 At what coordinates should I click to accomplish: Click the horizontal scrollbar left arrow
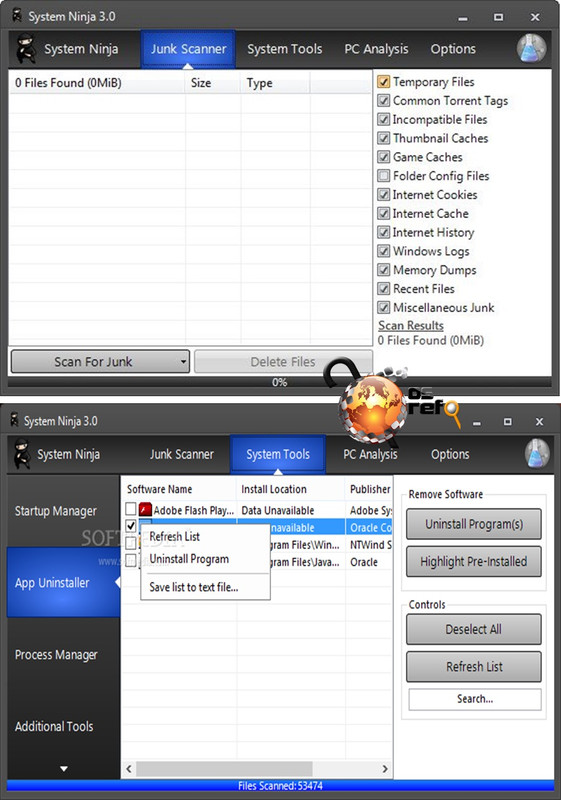coord(129,768)
